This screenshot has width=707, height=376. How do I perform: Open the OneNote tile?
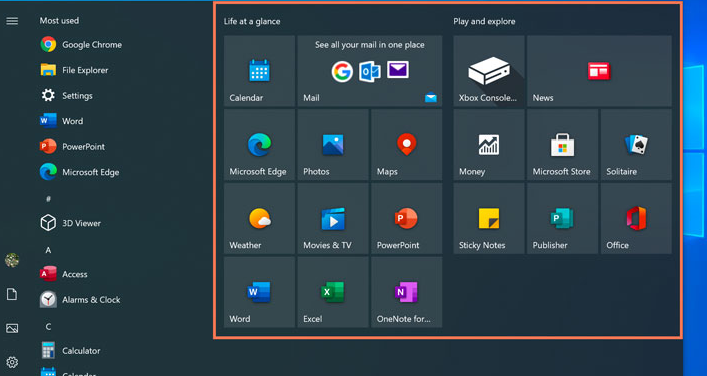coord(406,292)
